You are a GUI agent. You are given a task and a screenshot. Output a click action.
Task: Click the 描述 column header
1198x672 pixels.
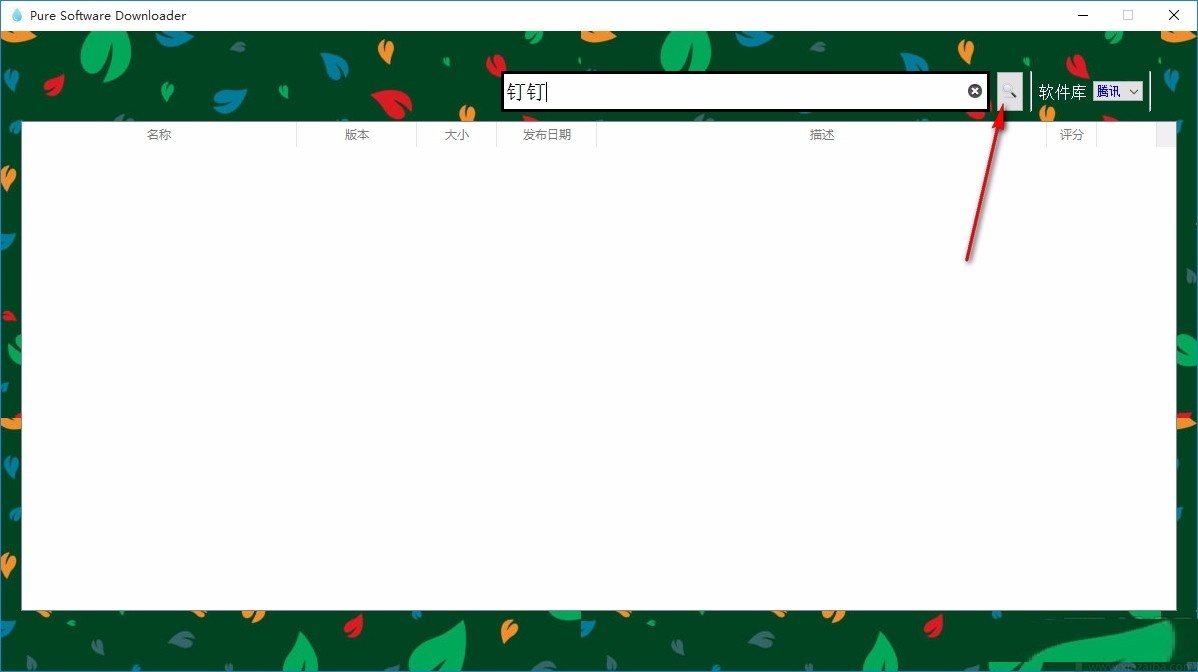tap(821, 134)
